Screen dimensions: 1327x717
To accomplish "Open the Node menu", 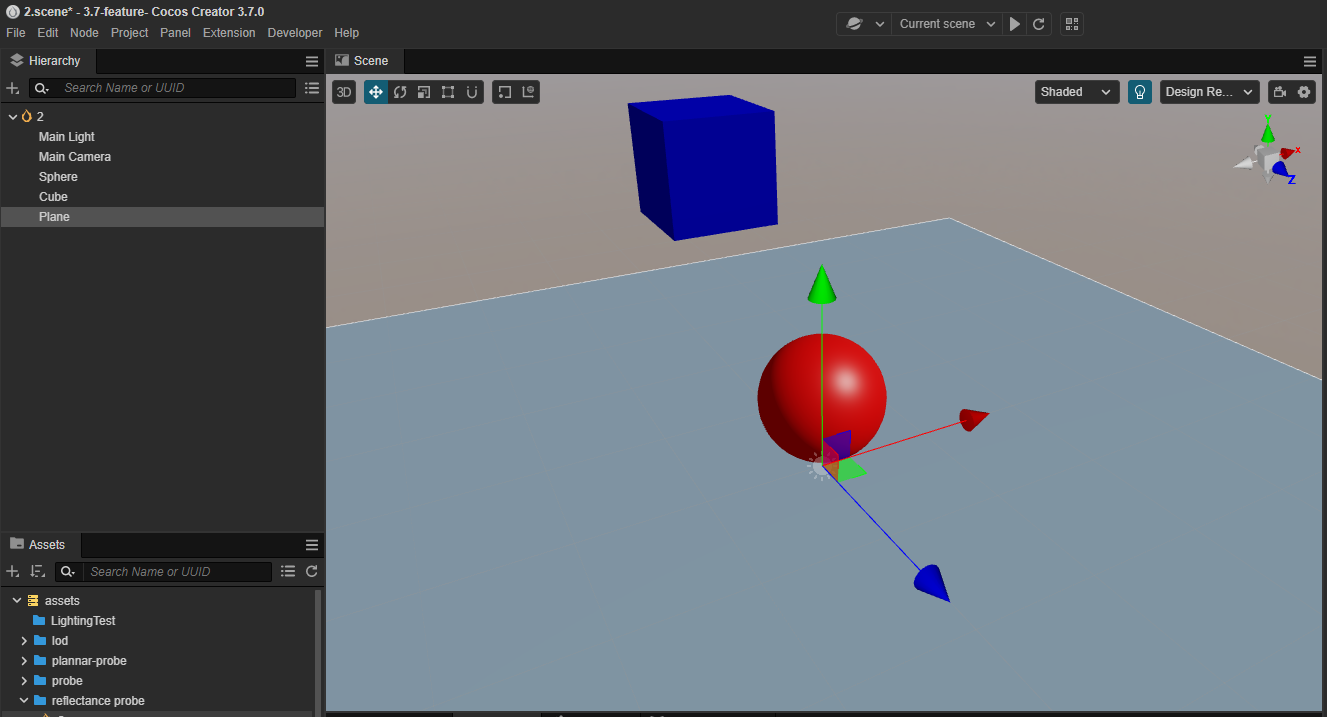I will point(84,33).
